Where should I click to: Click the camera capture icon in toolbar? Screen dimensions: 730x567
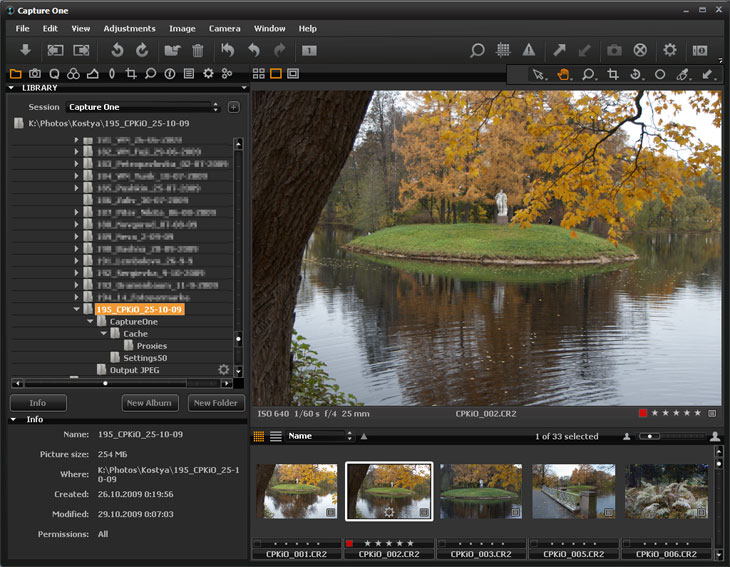pyautogui.click(x=614, y=50)
